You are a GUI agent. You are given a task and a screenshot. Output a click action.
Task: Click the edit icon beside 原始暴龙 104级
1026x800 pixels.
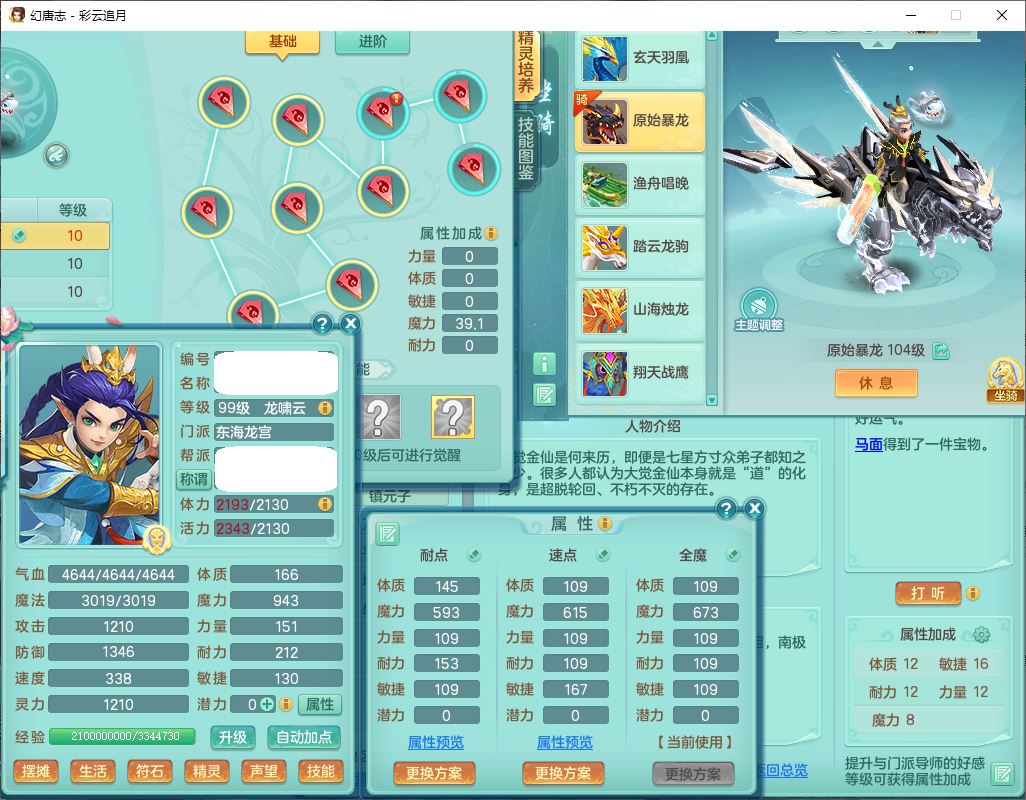coord(941,351)
